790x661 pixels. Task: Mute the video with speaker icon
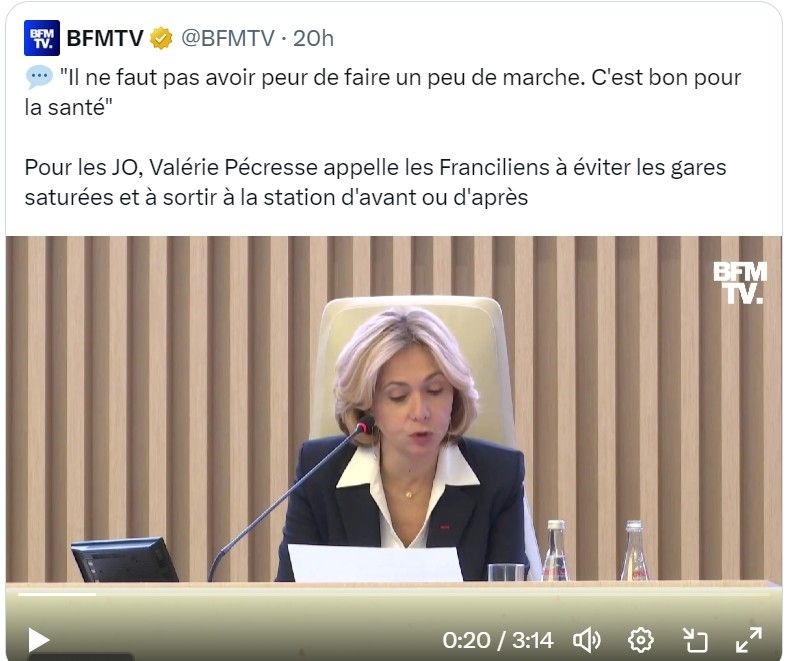click(586, 640)
